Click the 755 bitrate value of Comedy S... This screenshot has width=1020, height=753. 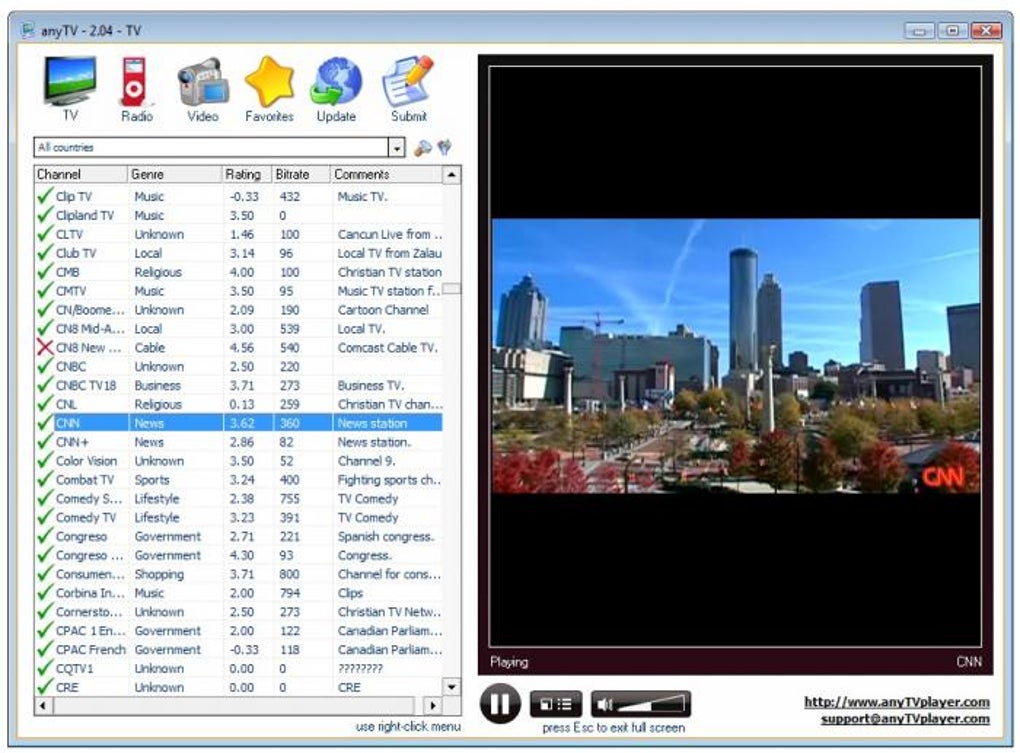[x=289, y=499]
